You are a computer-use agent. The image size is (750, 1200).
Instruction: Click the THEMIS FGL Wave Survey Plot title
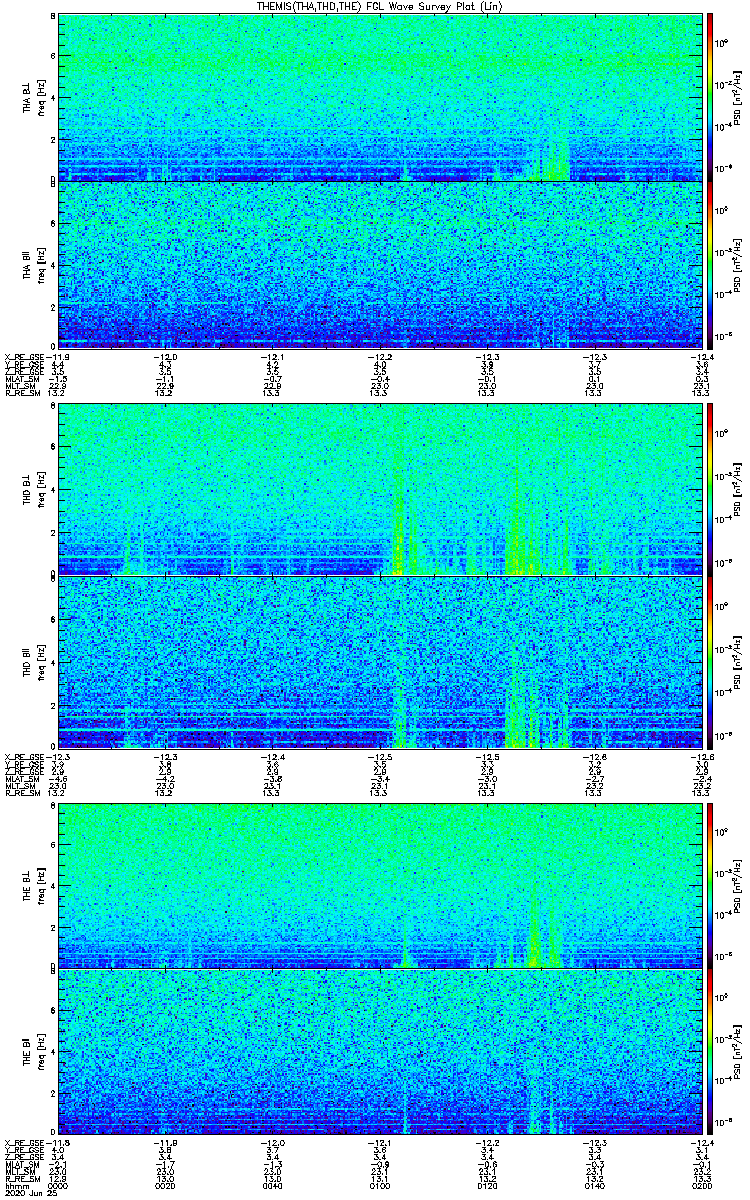tap(374, 6)
